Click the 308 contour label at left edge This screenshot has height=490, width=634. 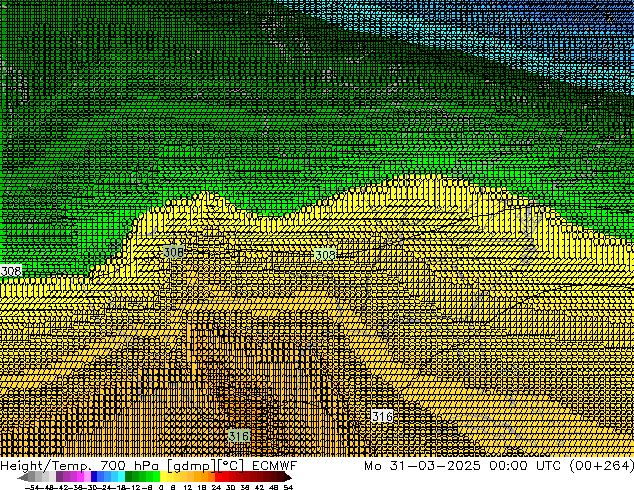(11, 271)
